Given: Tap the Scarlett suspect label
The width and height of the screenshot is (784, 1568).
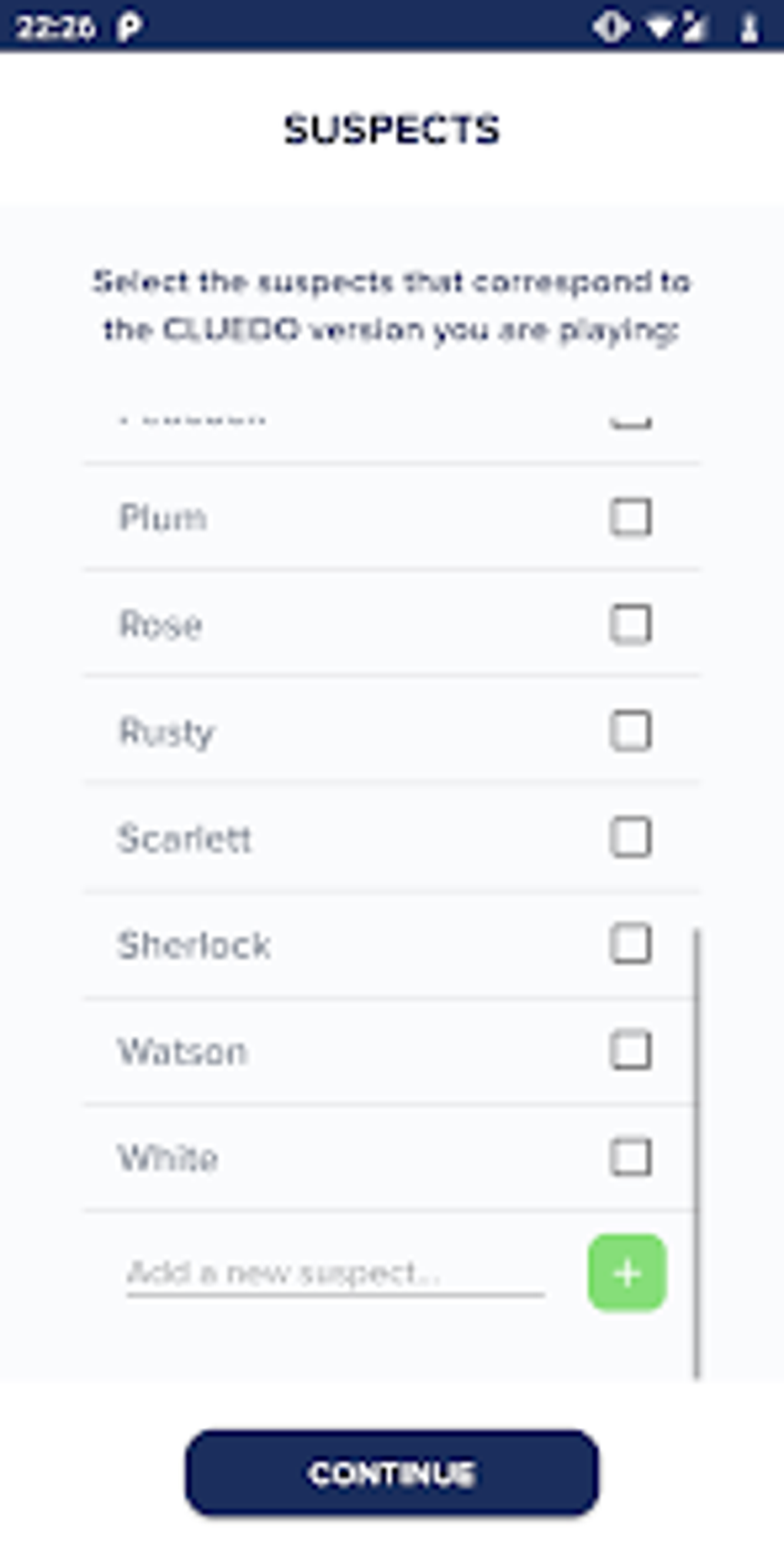Looking at the screenshot, I should pyautogui.click(x=184, y=838).
